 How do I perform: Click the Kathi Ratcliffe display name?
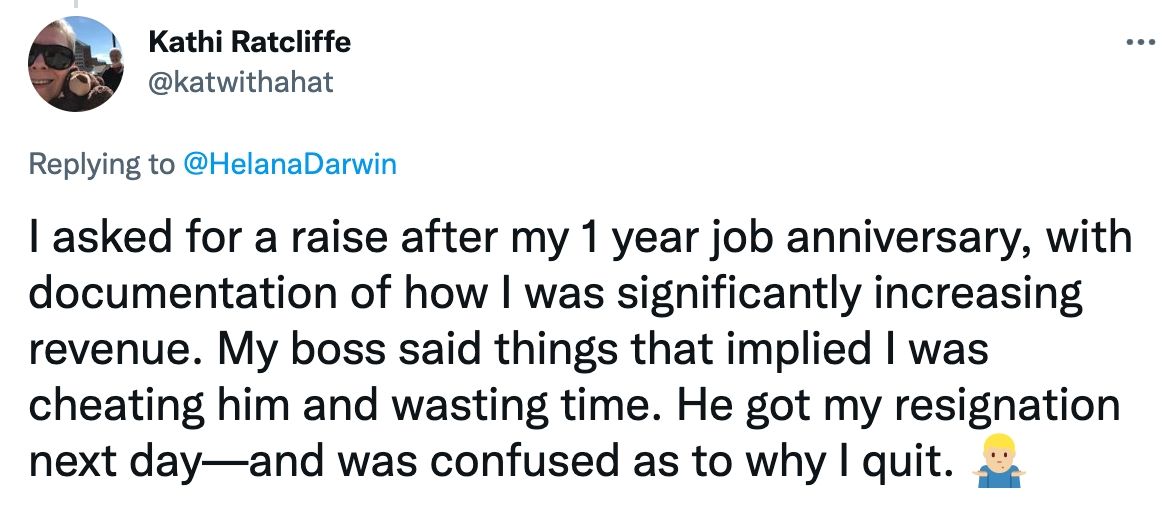[249, 43]
